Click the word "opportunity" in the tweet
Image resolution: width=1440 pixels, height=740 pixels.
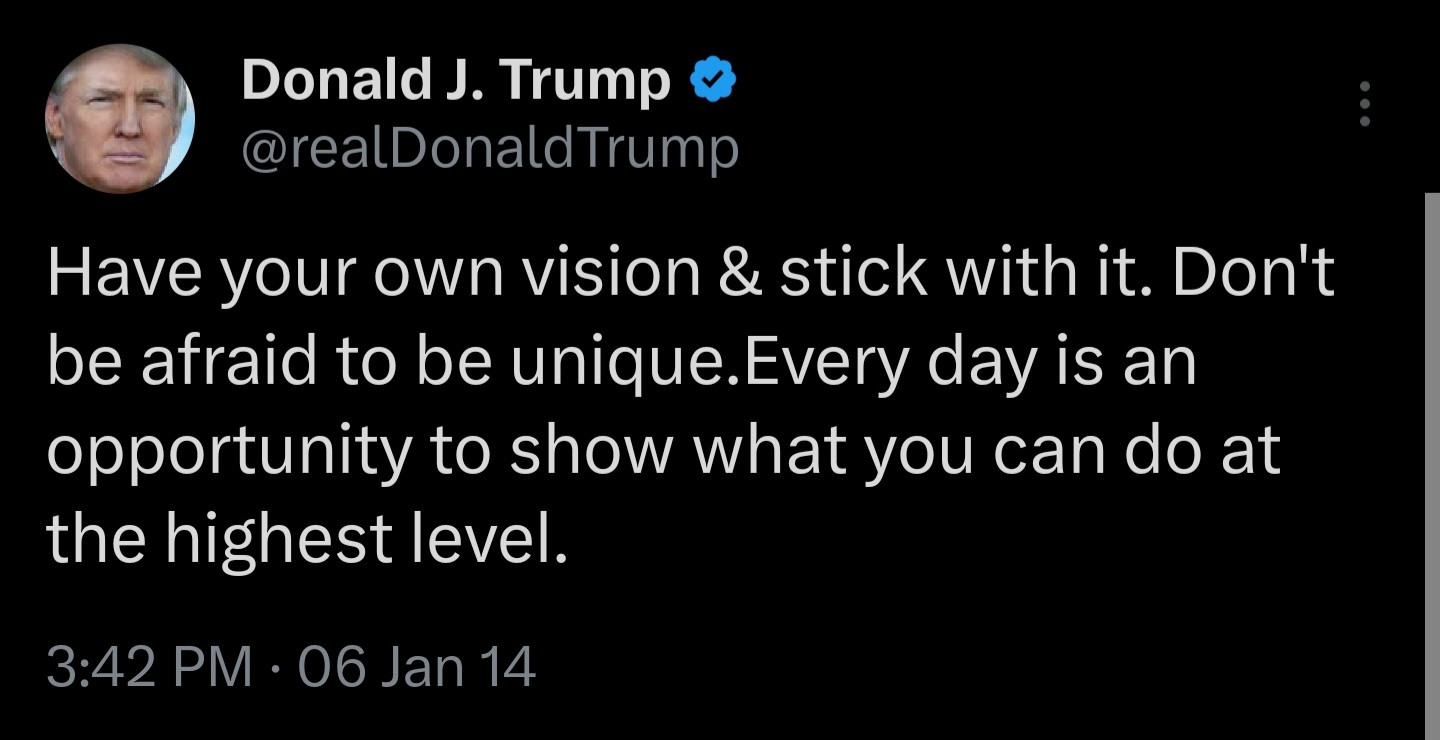point(228,453)
